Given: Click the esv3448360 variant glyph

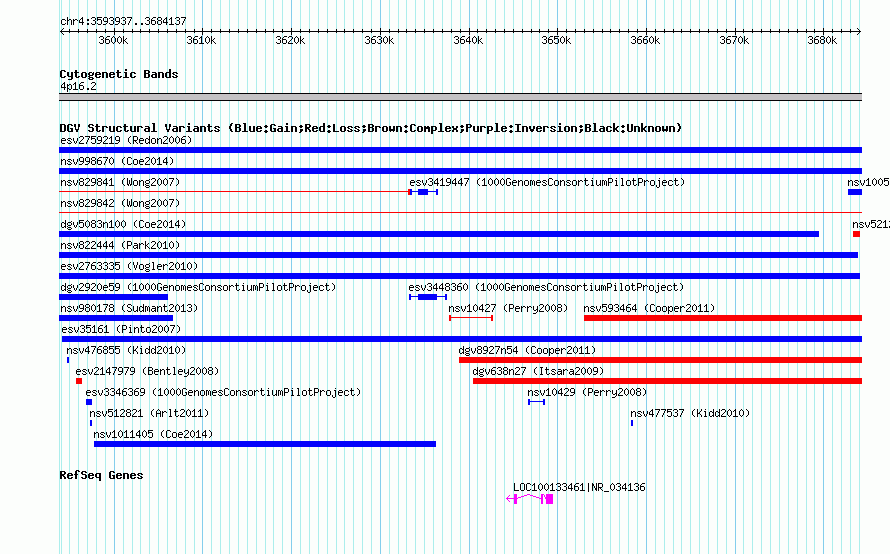Looking at the screenshot, I should tap(428, 297).
